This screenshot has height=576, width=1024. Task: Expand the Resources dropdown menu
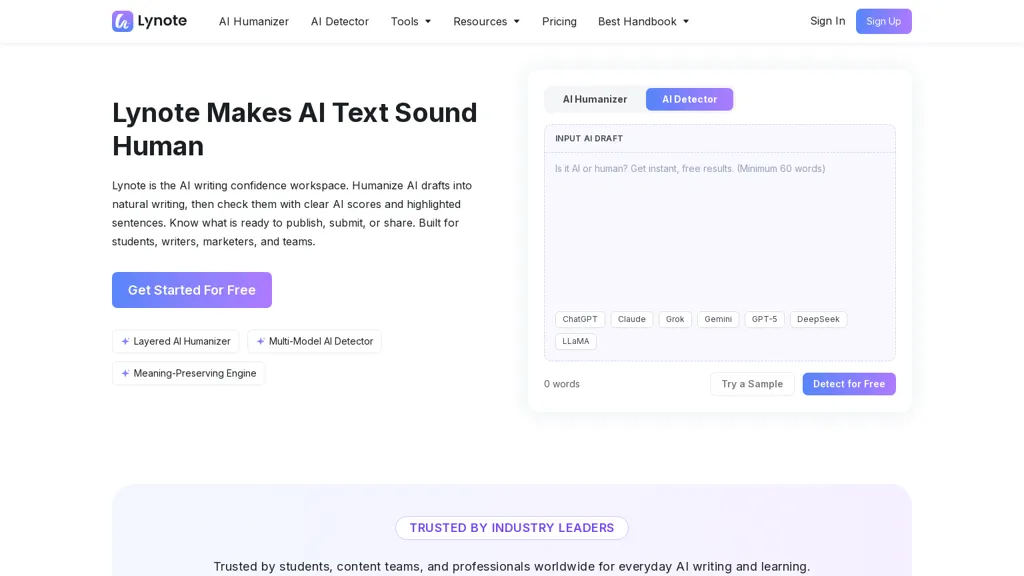[x=487, y=22]
